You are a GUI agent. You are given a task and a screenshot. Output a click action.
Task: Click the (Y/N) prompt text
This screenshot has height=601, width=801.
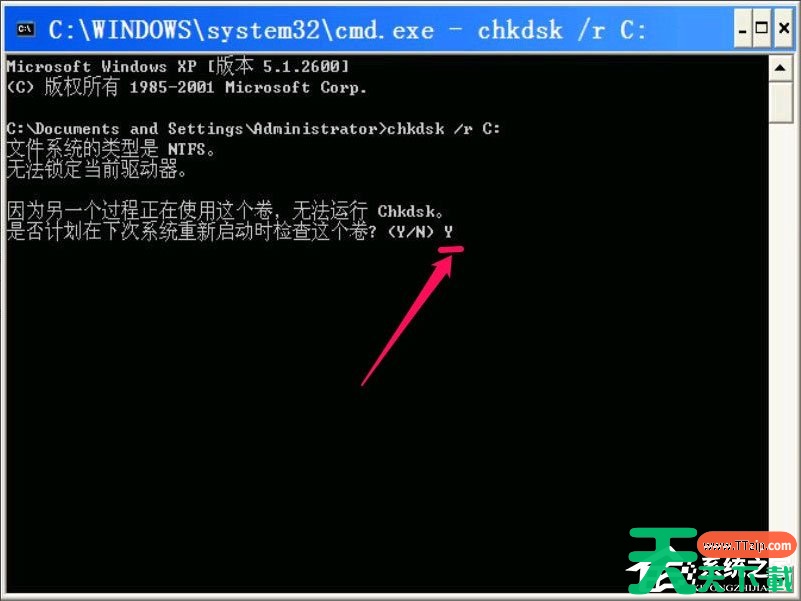click(411, 233)
